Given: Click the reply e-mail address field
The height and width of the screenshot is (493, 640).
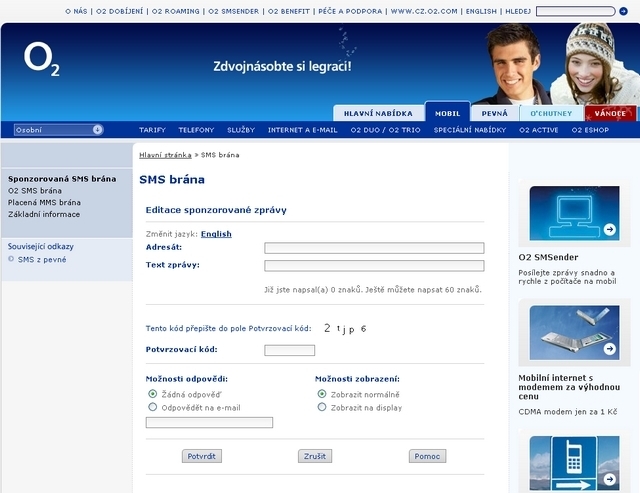Looking at the screenshot, I should click(x=209, y=422).
